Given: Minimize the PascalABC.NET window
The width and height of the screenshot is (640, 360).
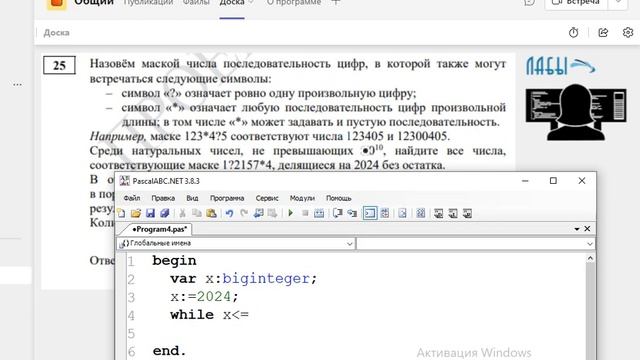Looking at the screenshot, I should pyautogui.click(x=525, y=180).
